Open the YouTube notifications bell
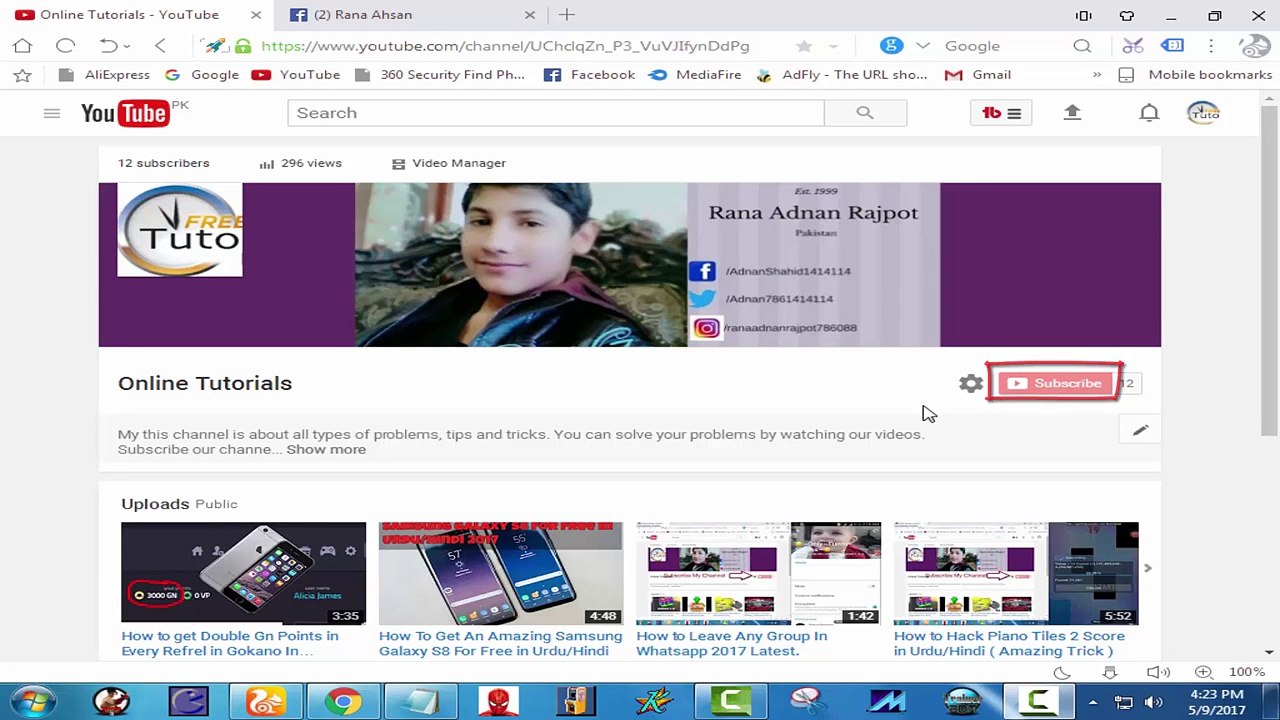Screen dimensions: 1280x720 pos(1149,113)
